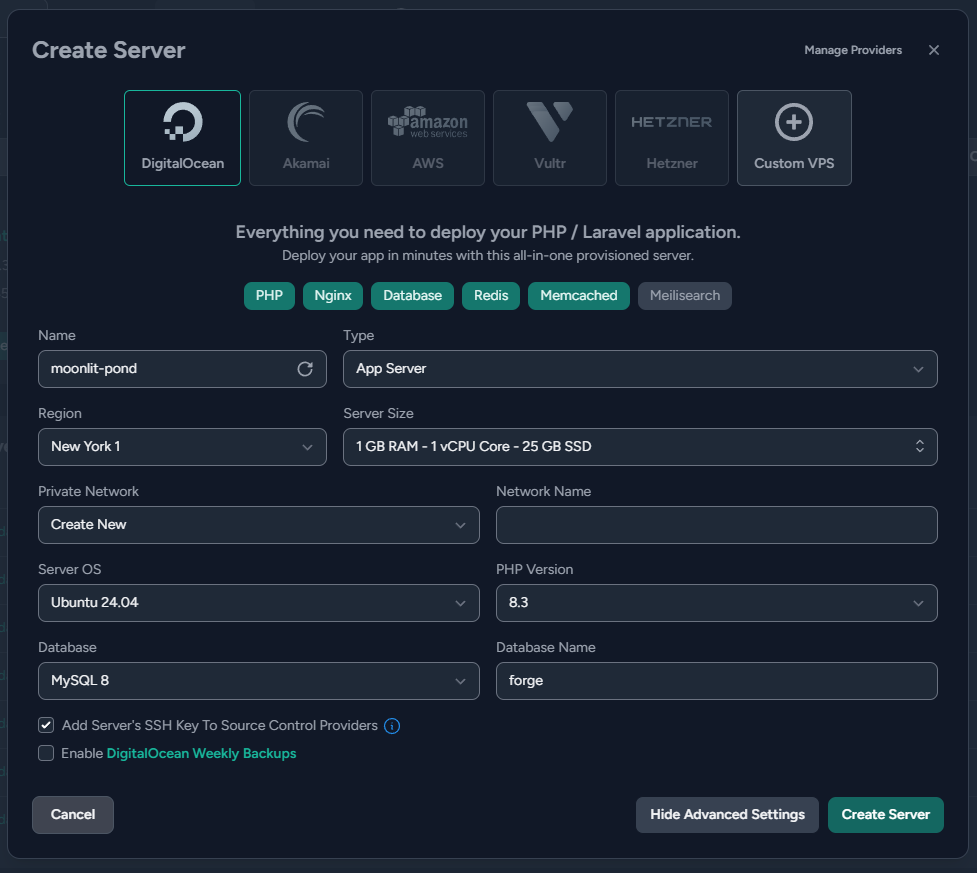The width and height of the screenshot is (977, 873).
Task: Focus the Database Name input field
Action: [x=717, y=680]
